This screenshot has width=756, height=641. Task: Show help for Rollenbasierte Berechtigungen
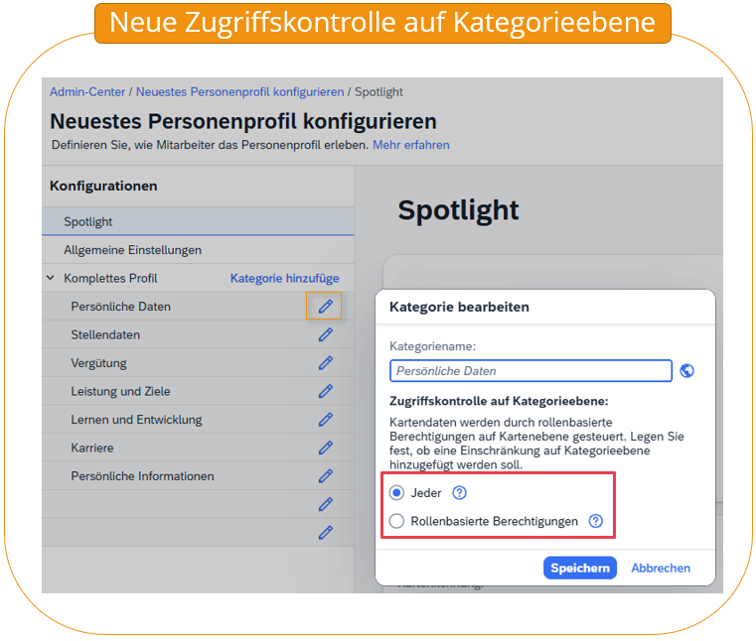coord(596,521)
